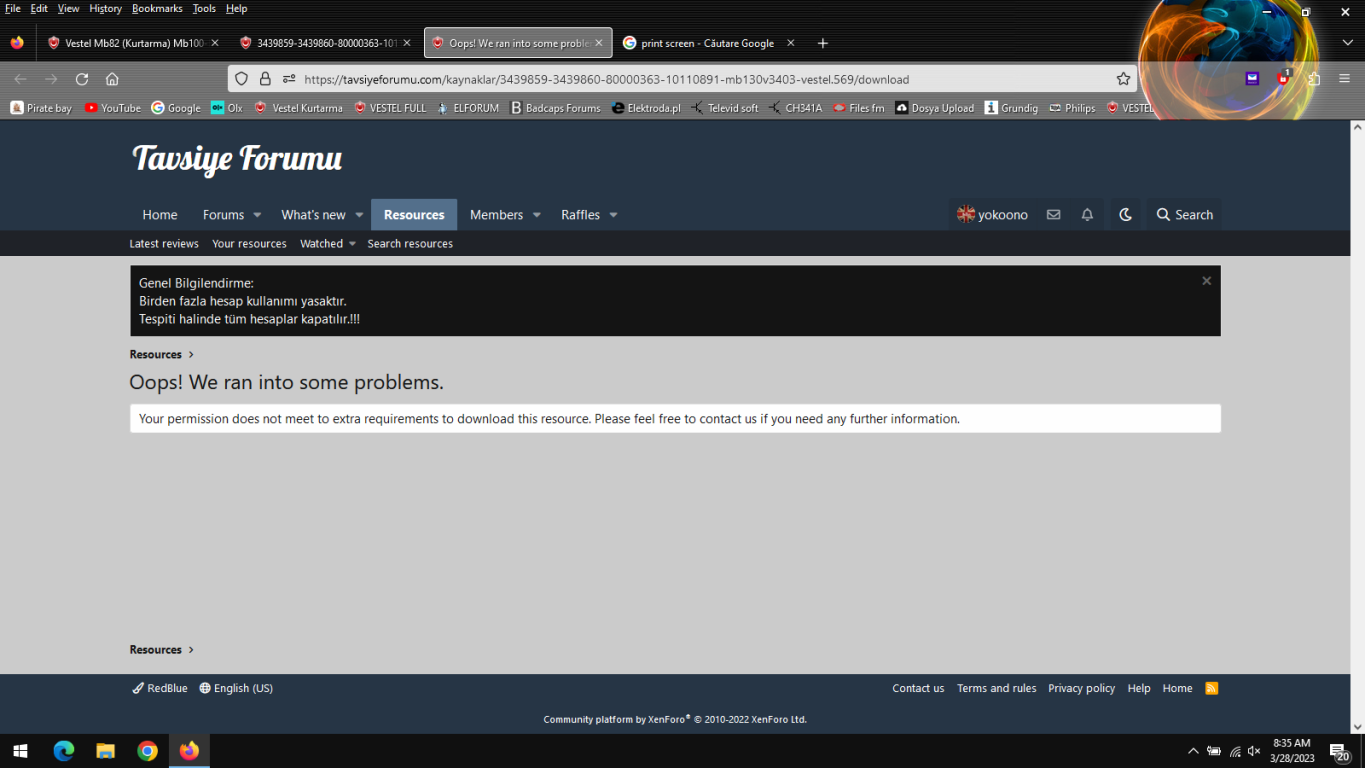Open the Olx bookmark
This screenshot has width=1365, height=768.
227,108
